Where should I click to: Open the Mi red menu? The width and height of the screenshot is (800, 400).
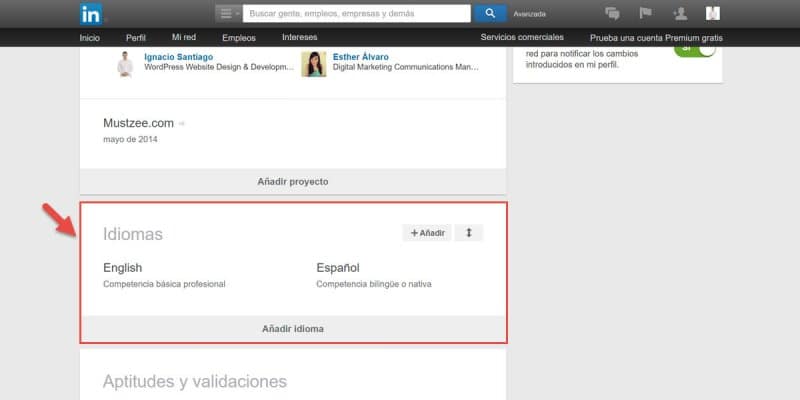[184, 37]
